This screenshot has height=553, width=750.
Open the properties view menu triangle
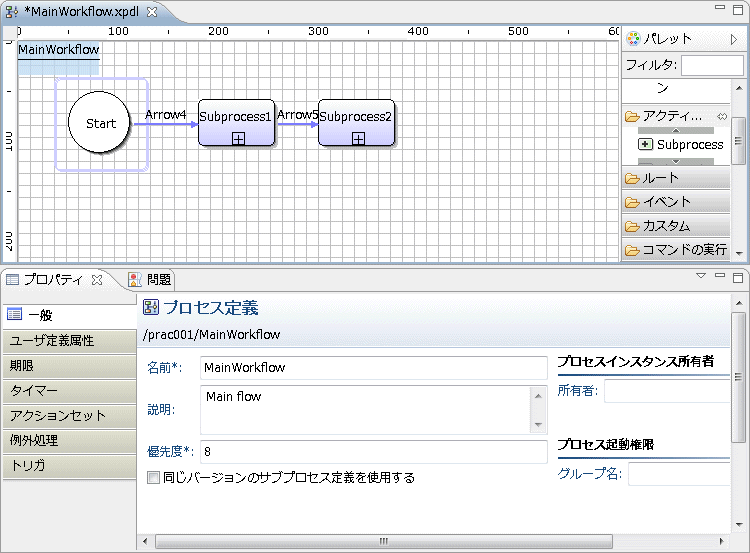tap(701, 277)
